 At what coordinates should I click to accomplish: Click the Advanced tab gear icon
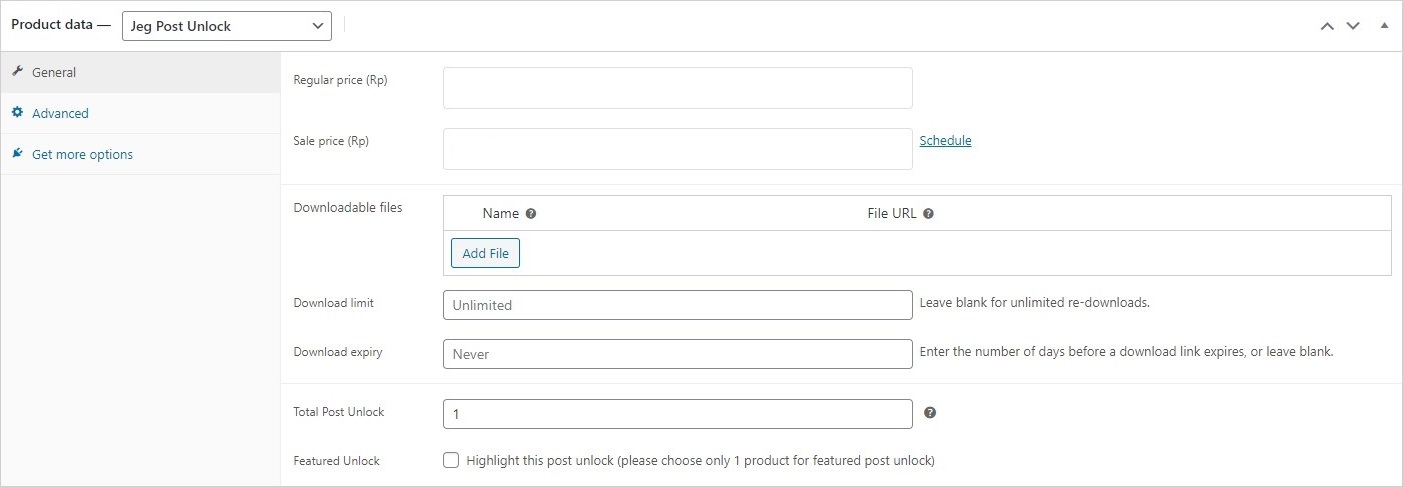point(17,113)
